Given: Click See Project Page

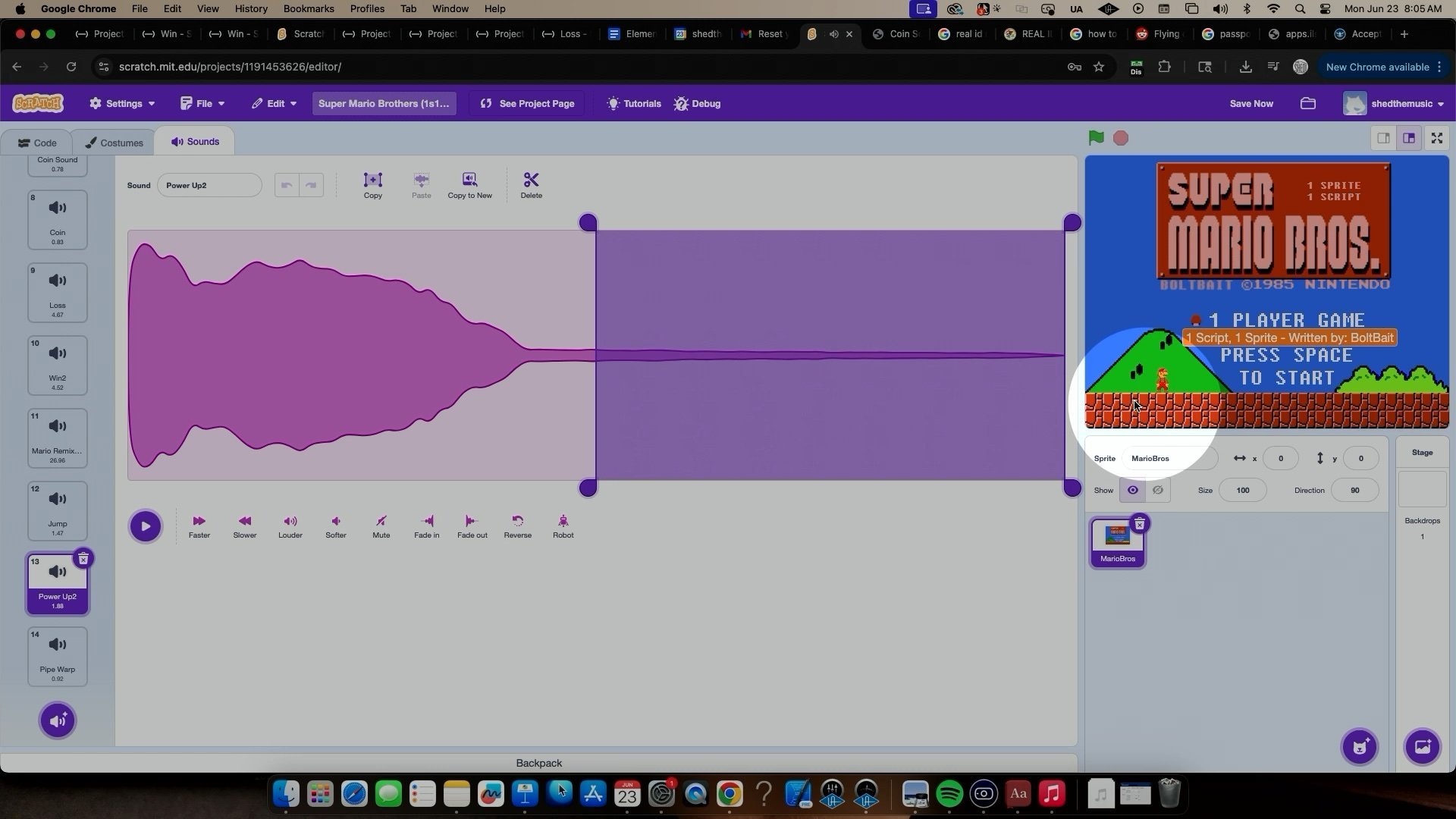Looking at the screenshot, I should point(527,103).
